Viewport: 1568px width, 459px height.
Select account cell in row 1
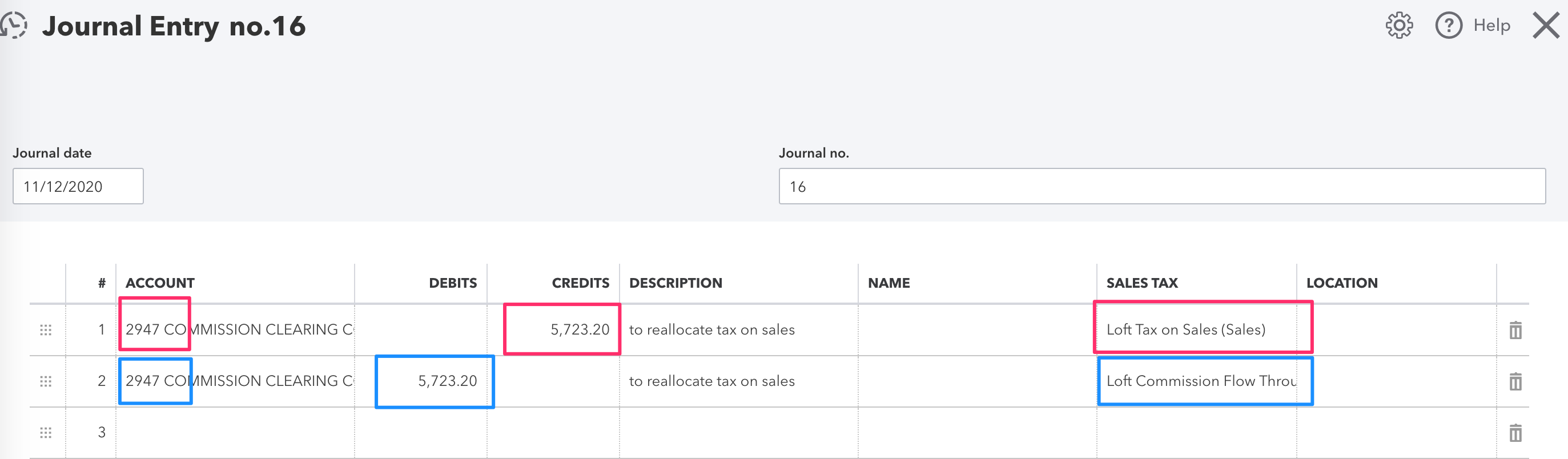(x=235, y=330)
